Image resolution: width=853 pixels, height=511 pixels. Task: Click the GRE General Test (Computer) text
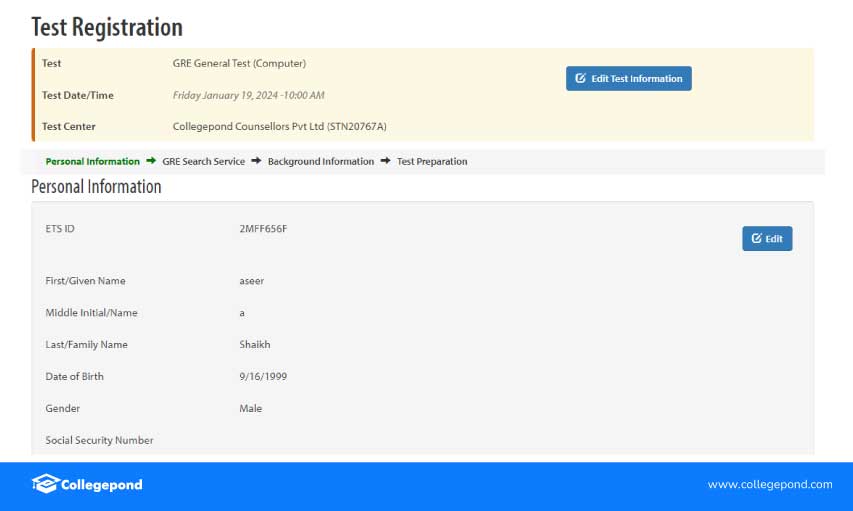pos(239,64)
